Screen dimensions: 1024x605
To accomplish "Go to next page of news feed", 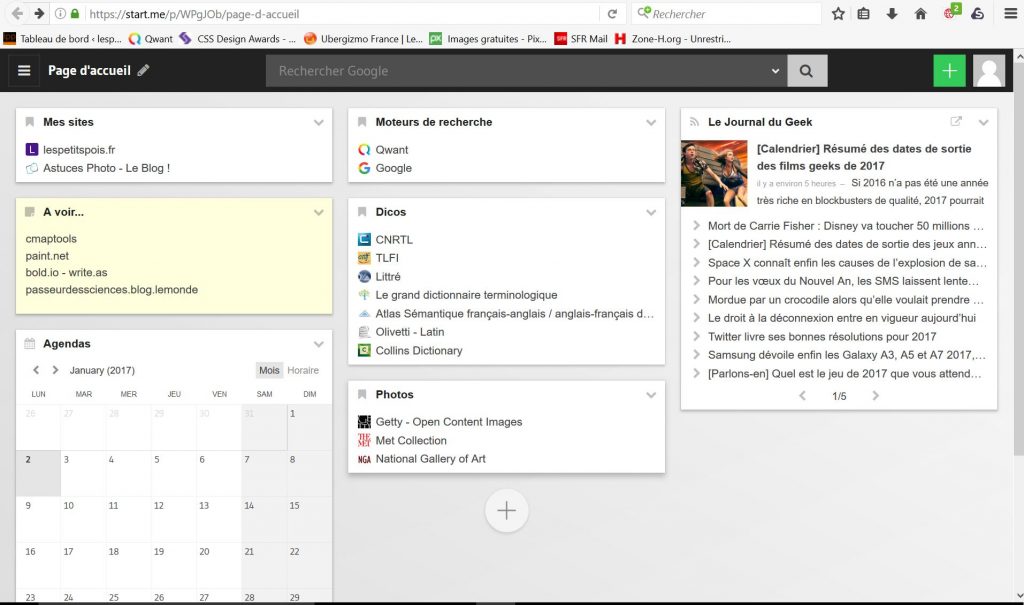I will pos(876,396).
